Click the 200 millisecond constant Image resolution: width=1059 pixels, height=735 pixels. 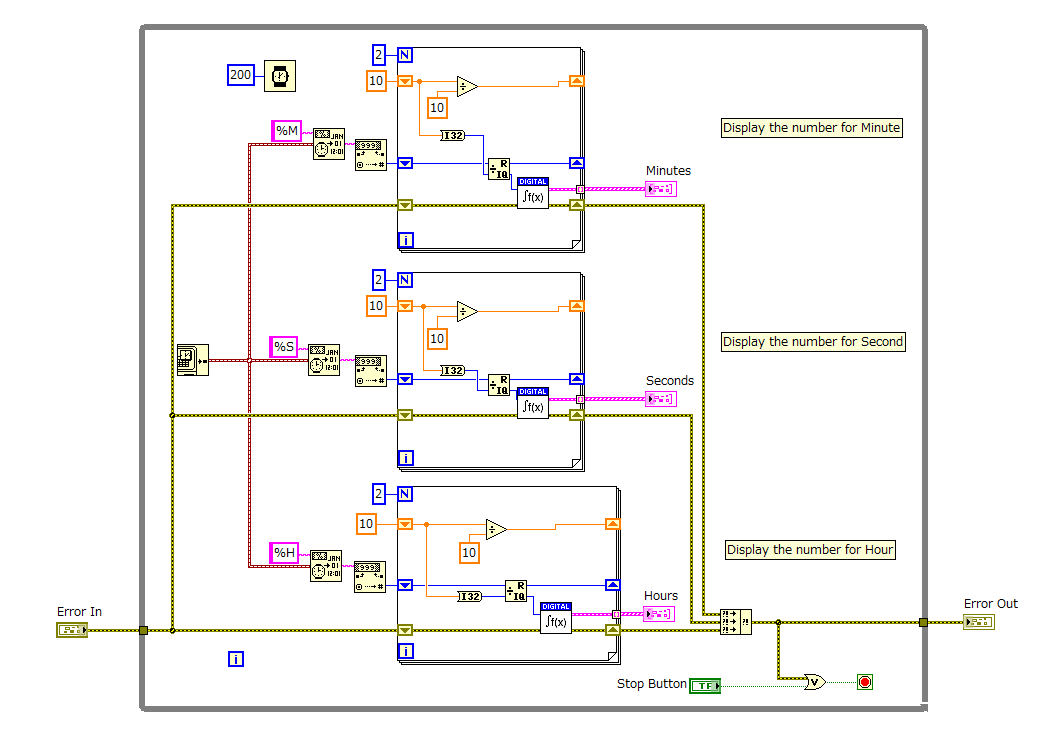tap(240, 75)
